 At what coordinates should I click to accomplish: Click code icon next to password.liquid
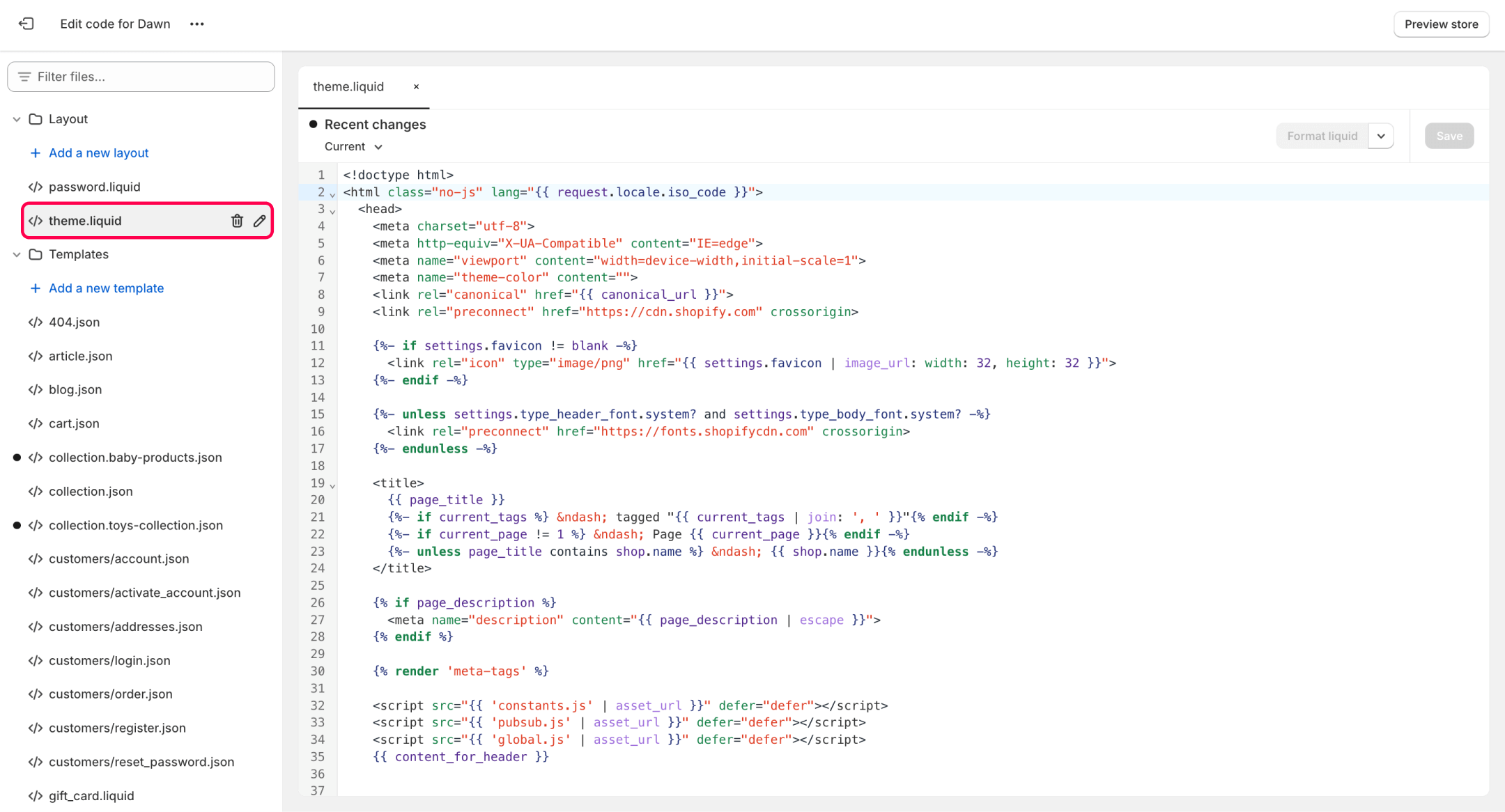pyautogui.click(x=36, y=187)
